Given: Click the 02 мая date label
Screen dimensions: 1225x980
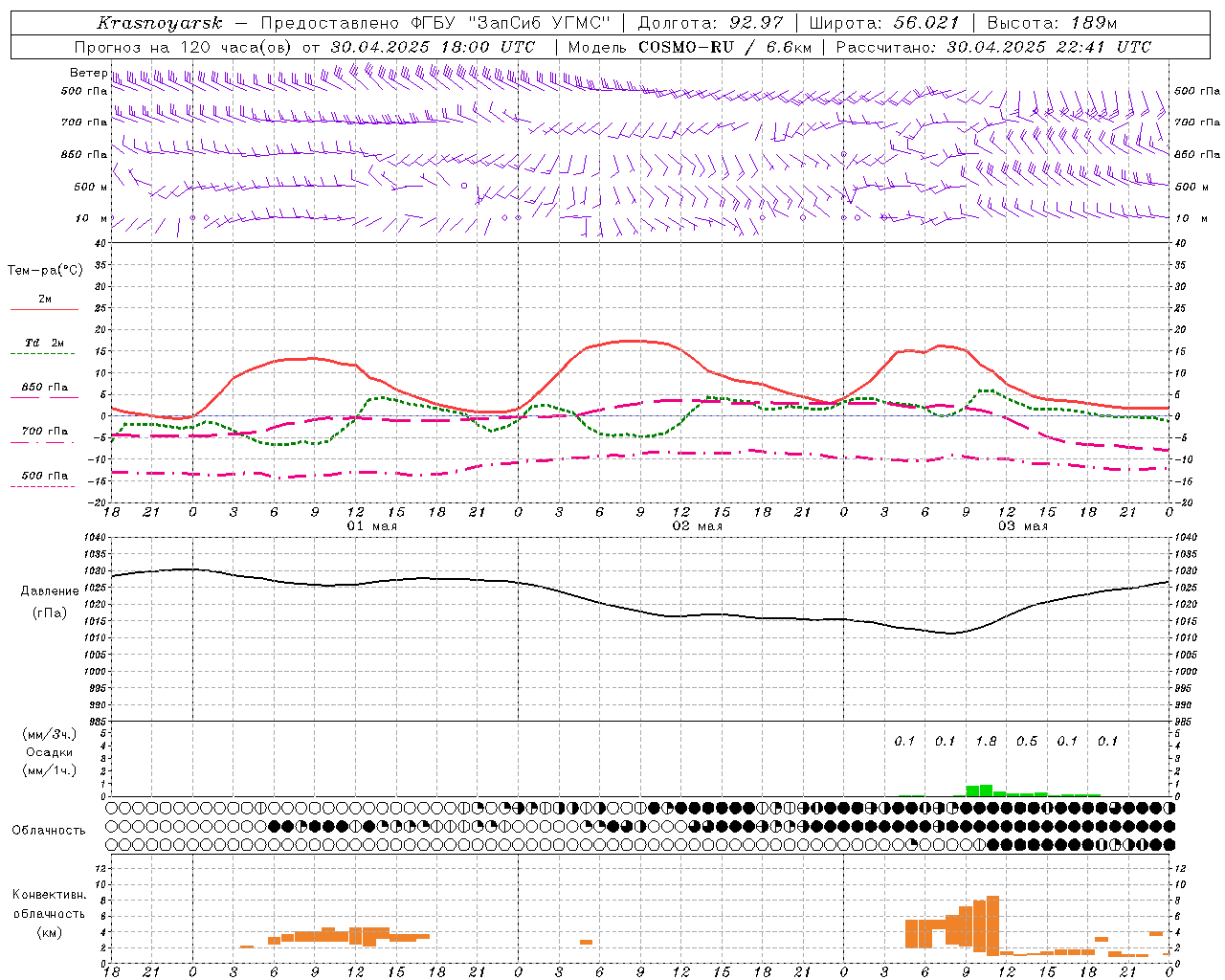Looking at the screenshot, I should tap(698, 526).
